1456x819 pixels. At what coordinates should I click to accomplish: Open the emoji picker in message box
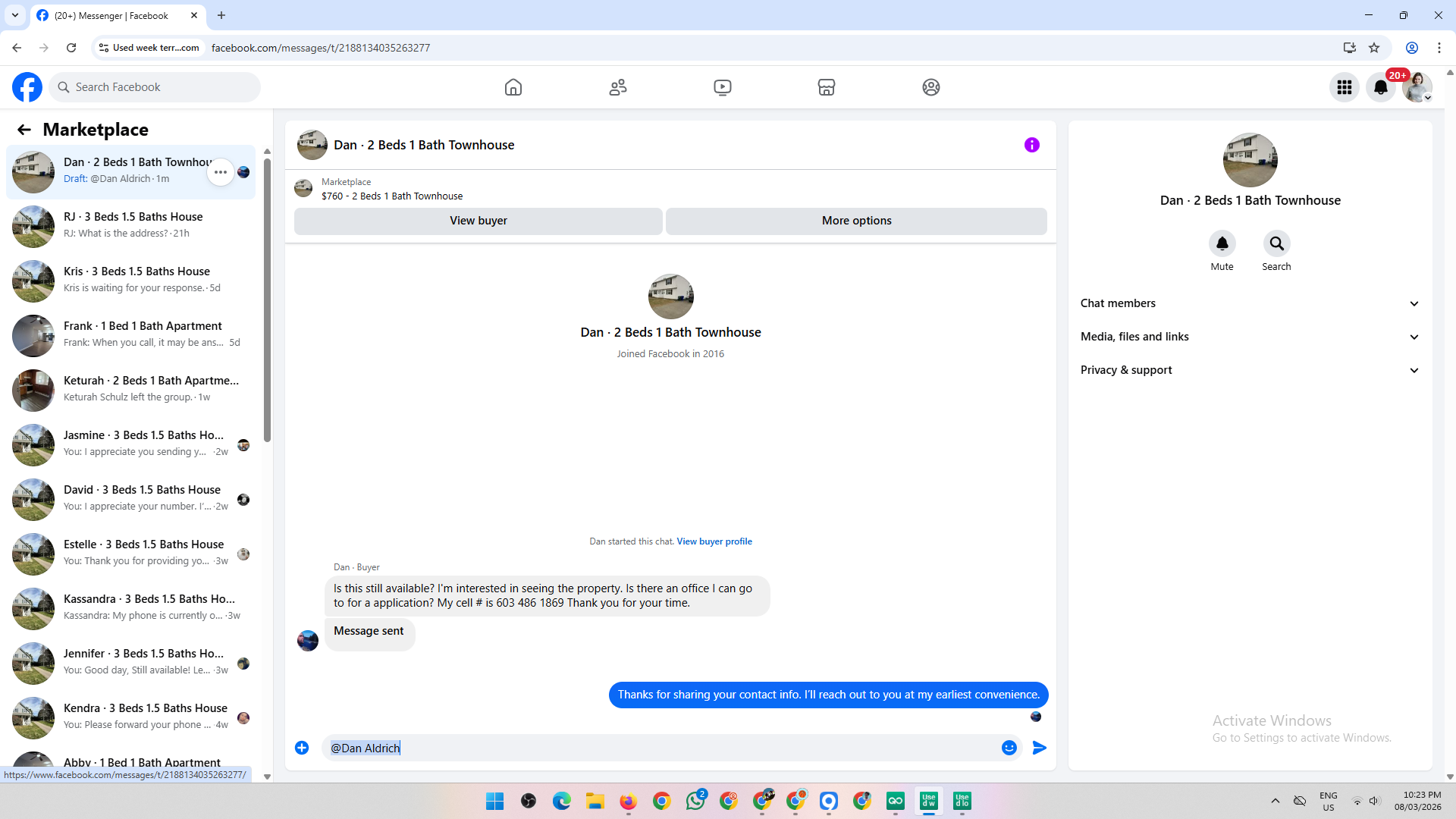point(1009,748)
